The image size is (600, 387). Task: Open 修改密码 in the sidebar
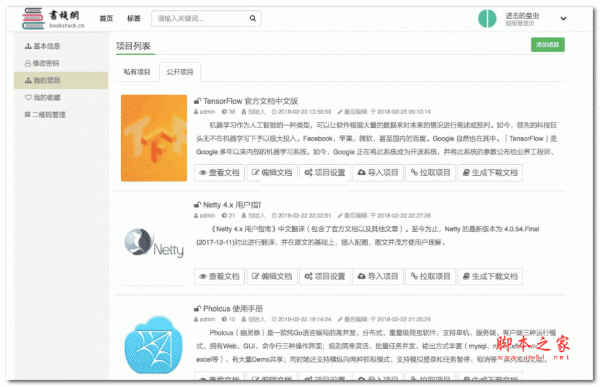(42, 63)
